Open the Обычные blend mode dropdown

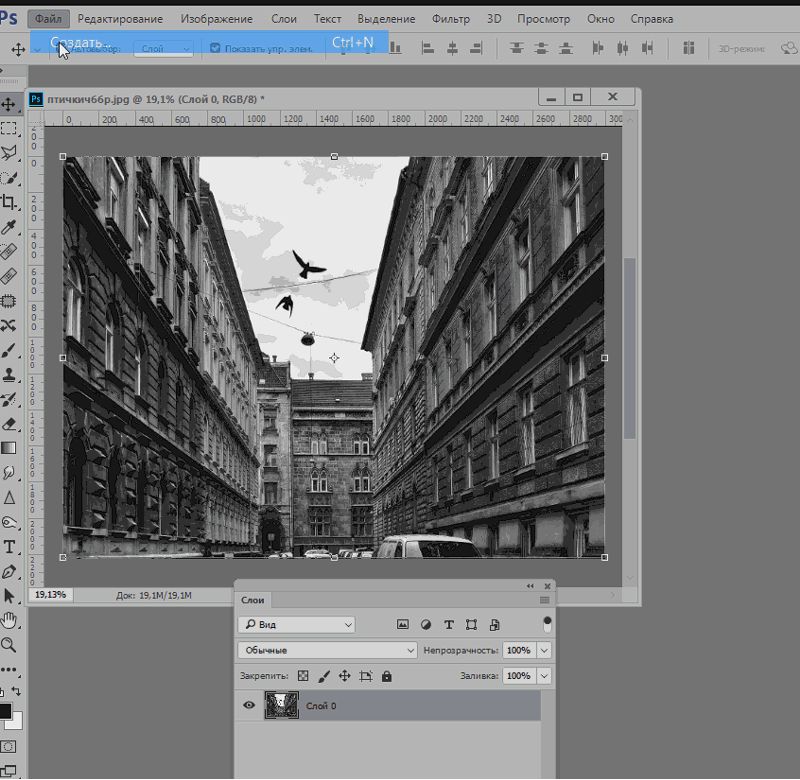tap(328, 650)
